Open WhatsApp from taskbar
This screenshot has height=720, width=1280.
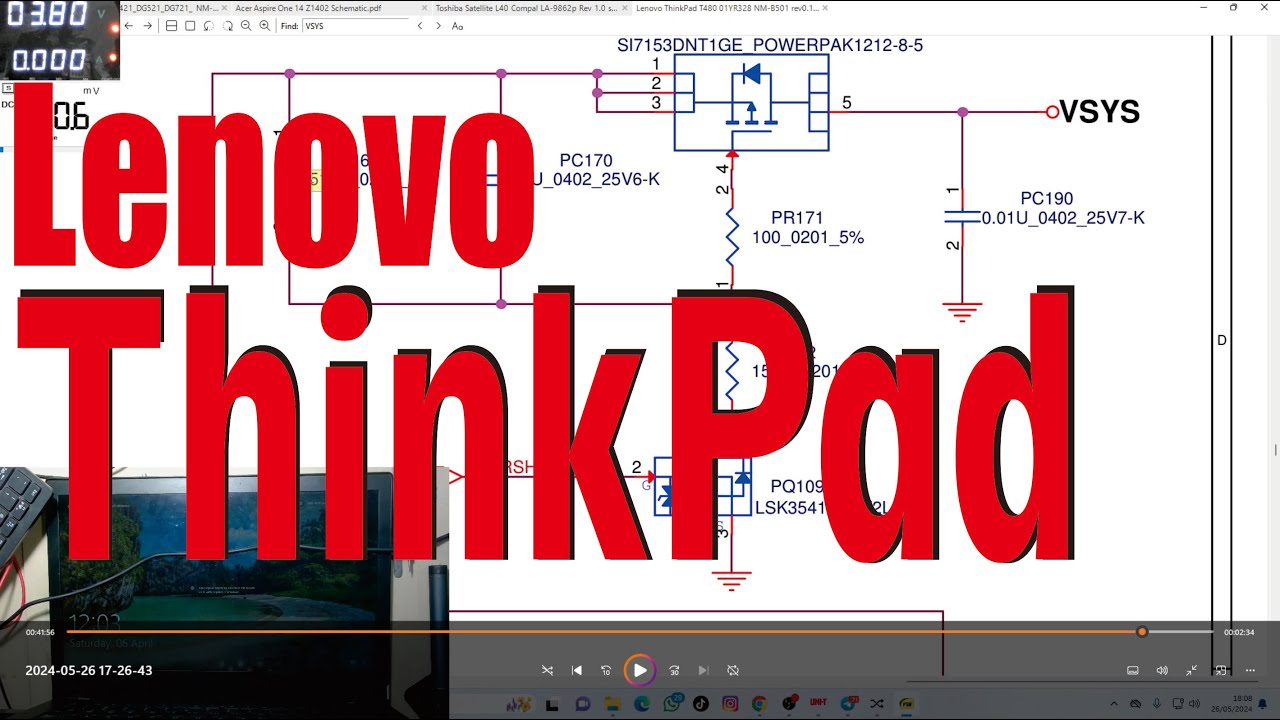coord(672,705)
